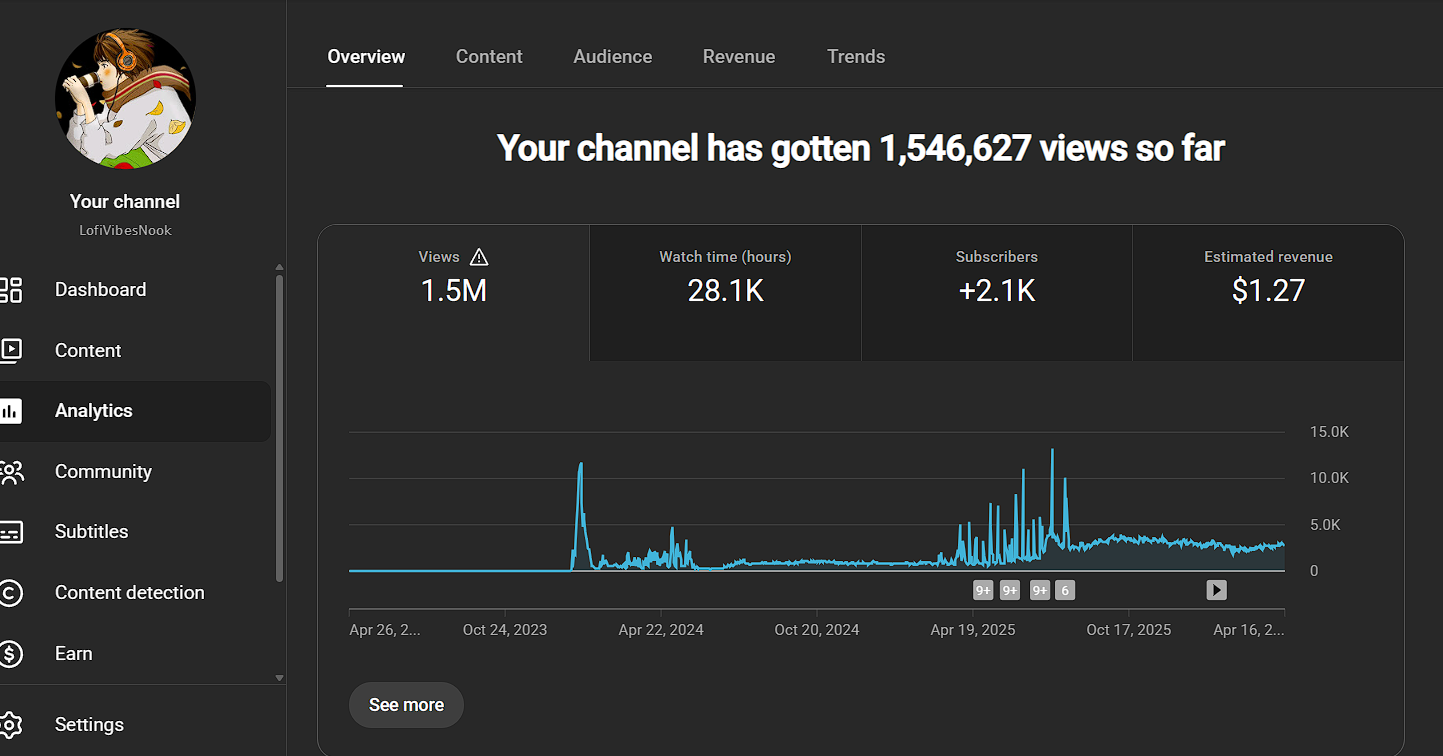The width and height of the screenshot is (1443, 756).
Task: Open the Revenue tab
Action: click(738, 57)
